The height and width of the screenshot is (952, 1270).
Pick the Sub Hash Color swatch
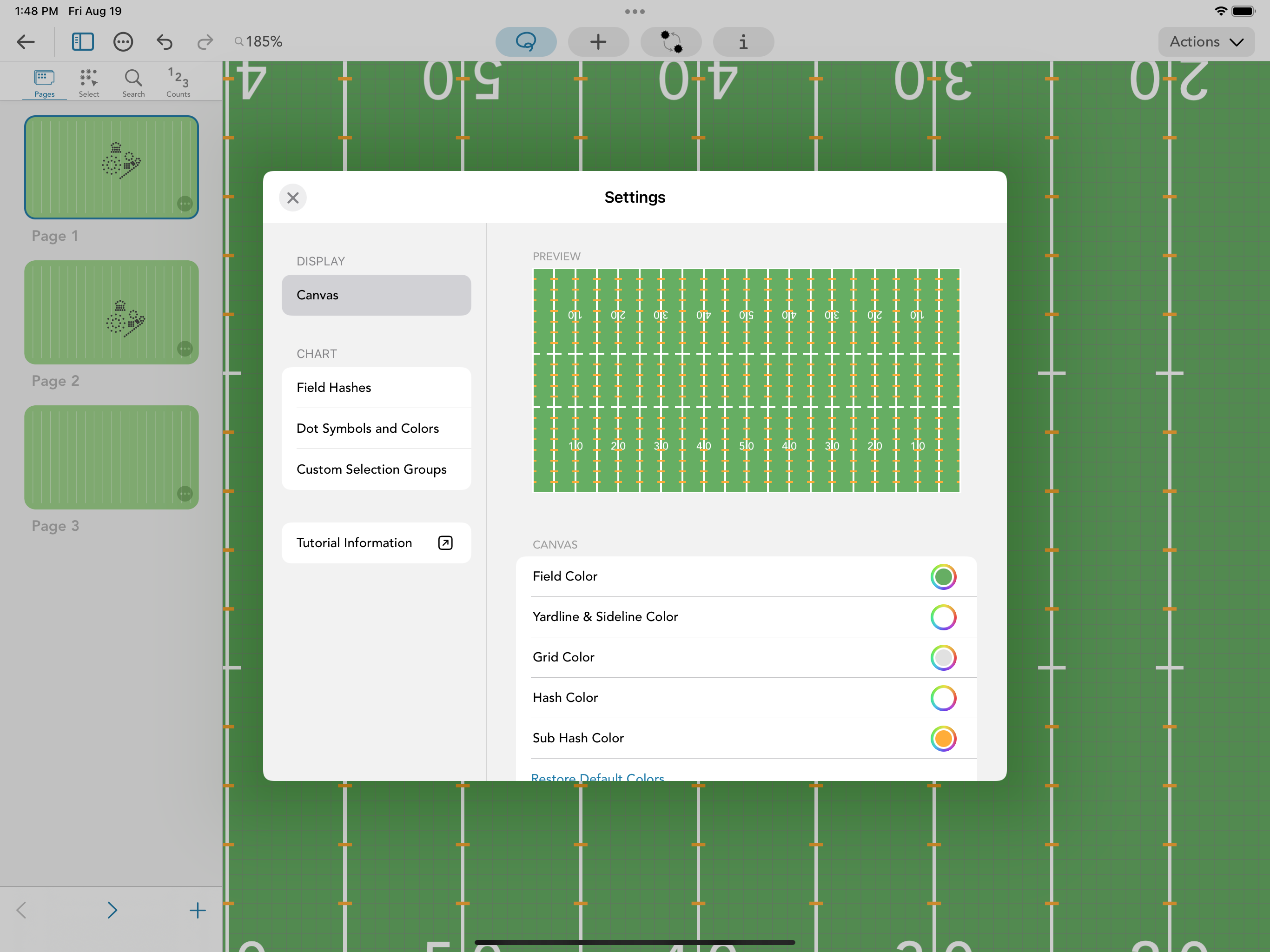(x=943, y=738)
